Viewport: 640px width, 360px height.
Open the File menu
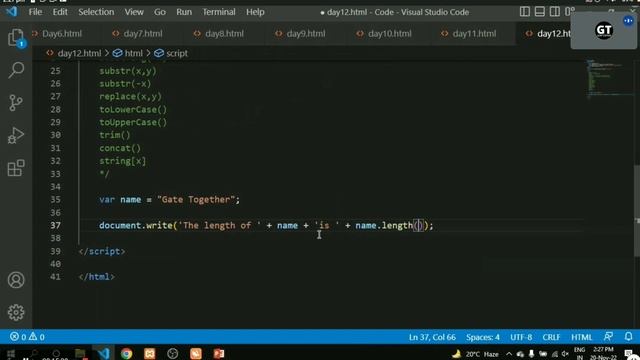(35, 12)
